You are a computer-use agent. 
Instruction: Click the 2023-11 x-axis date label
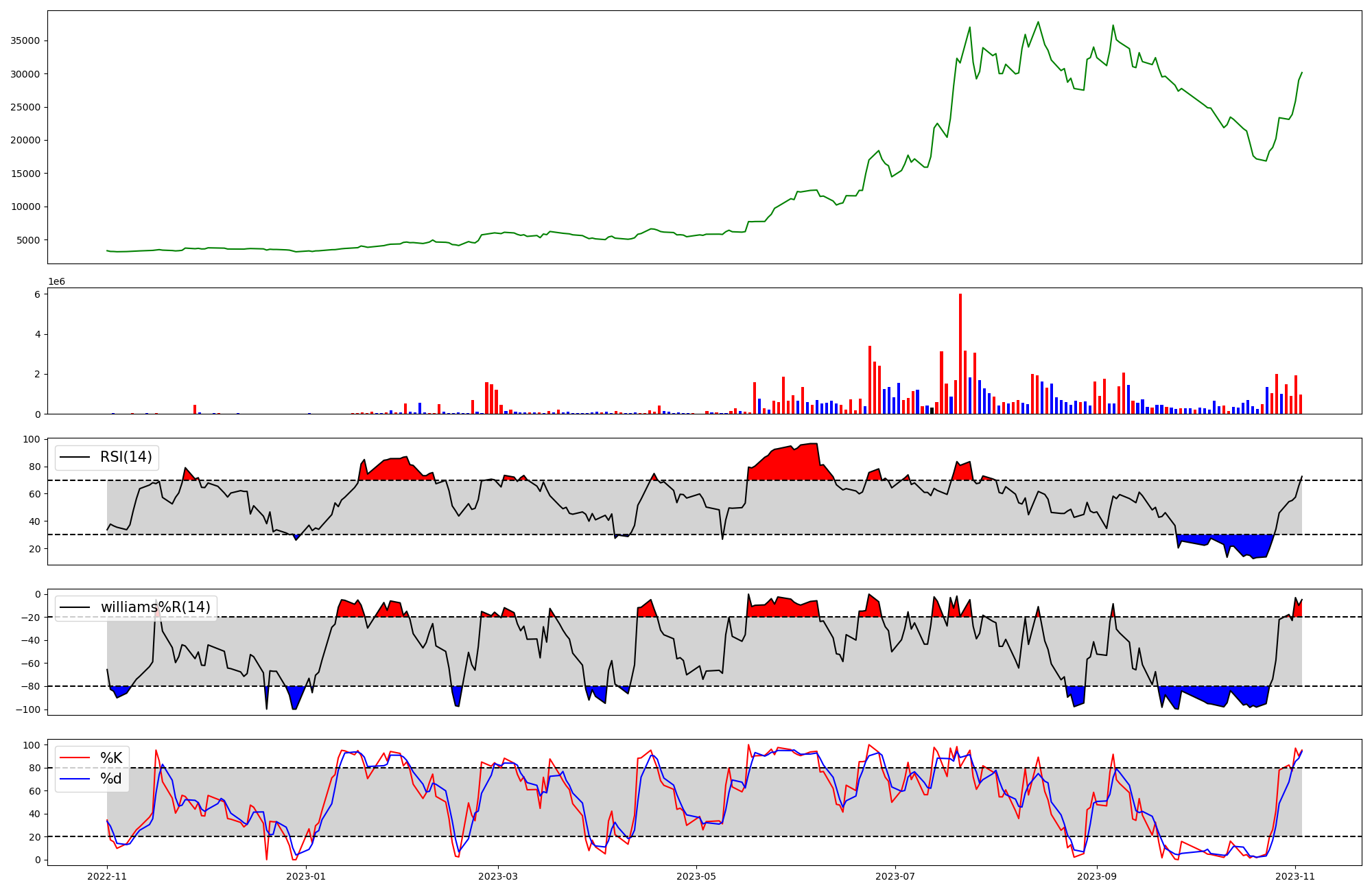click(1295, 876)
